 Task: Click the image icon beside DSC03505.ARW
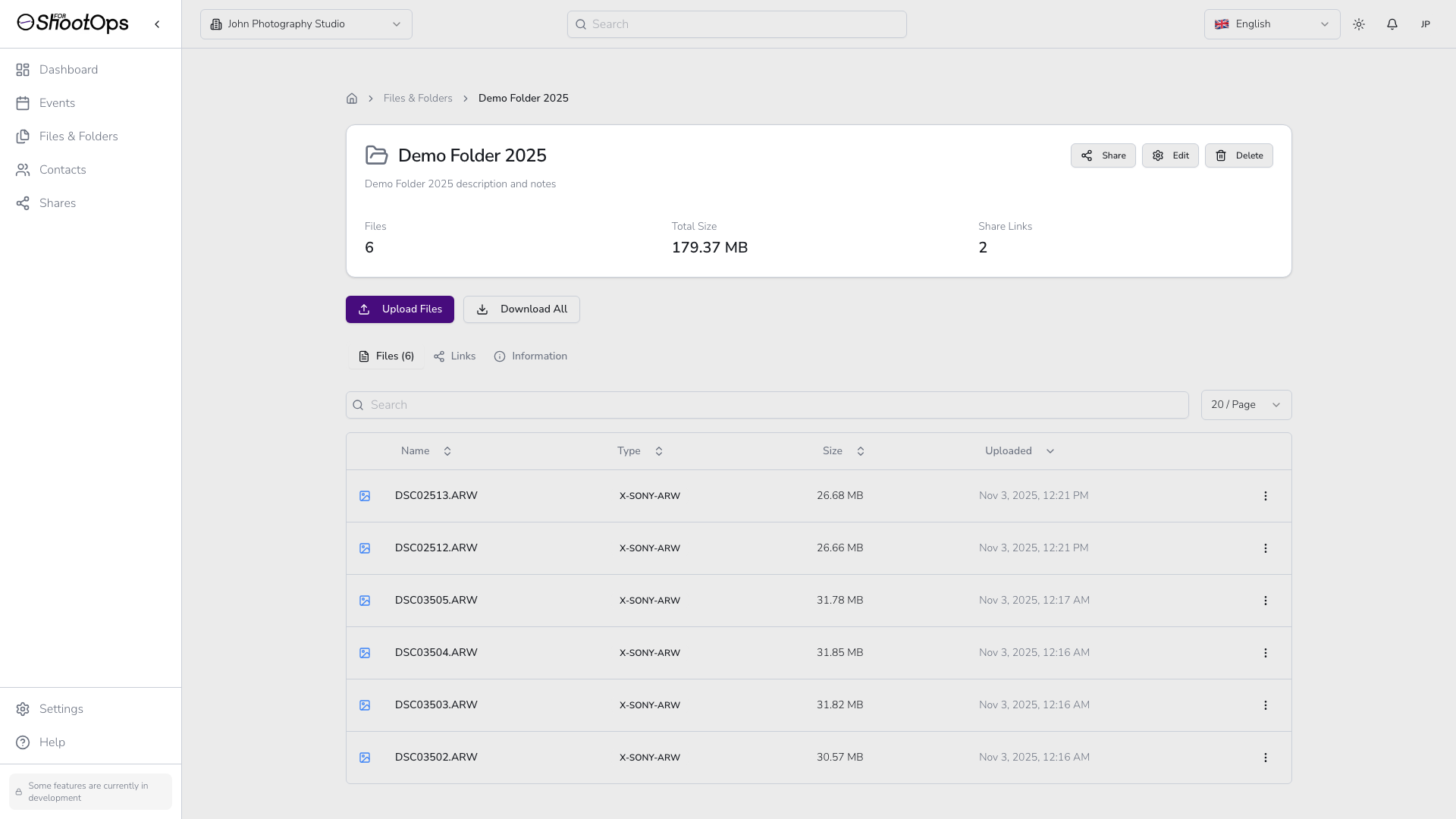365,601
